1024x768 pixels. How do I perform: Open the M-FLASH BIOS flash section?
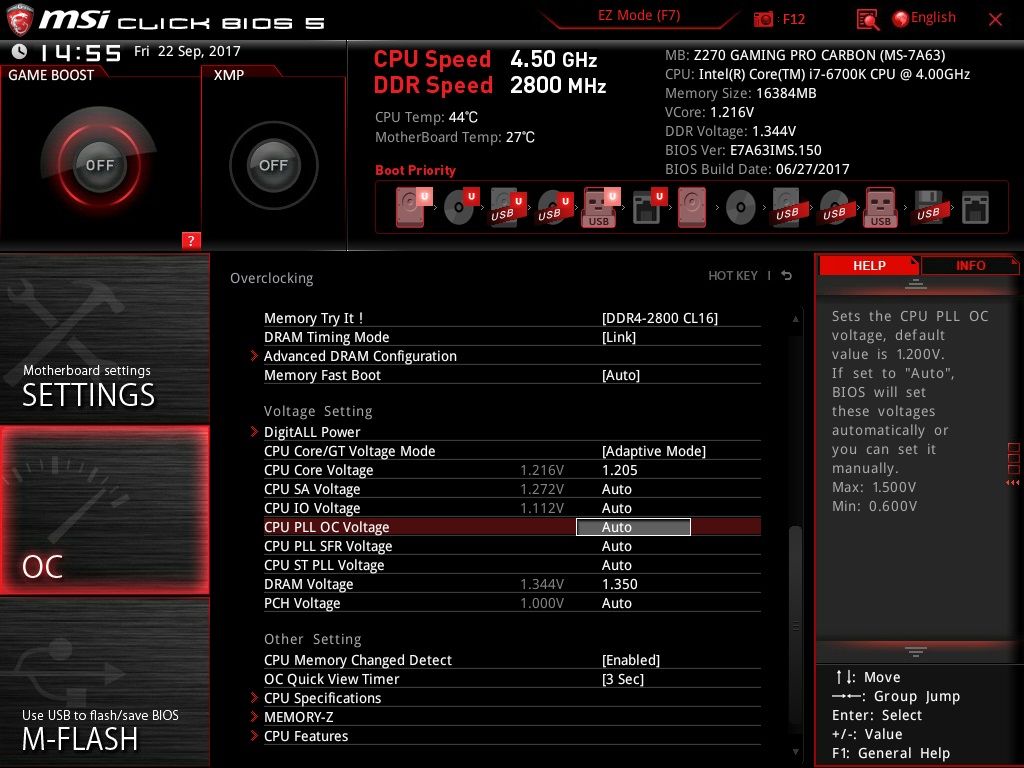click(x=104, y=682)
